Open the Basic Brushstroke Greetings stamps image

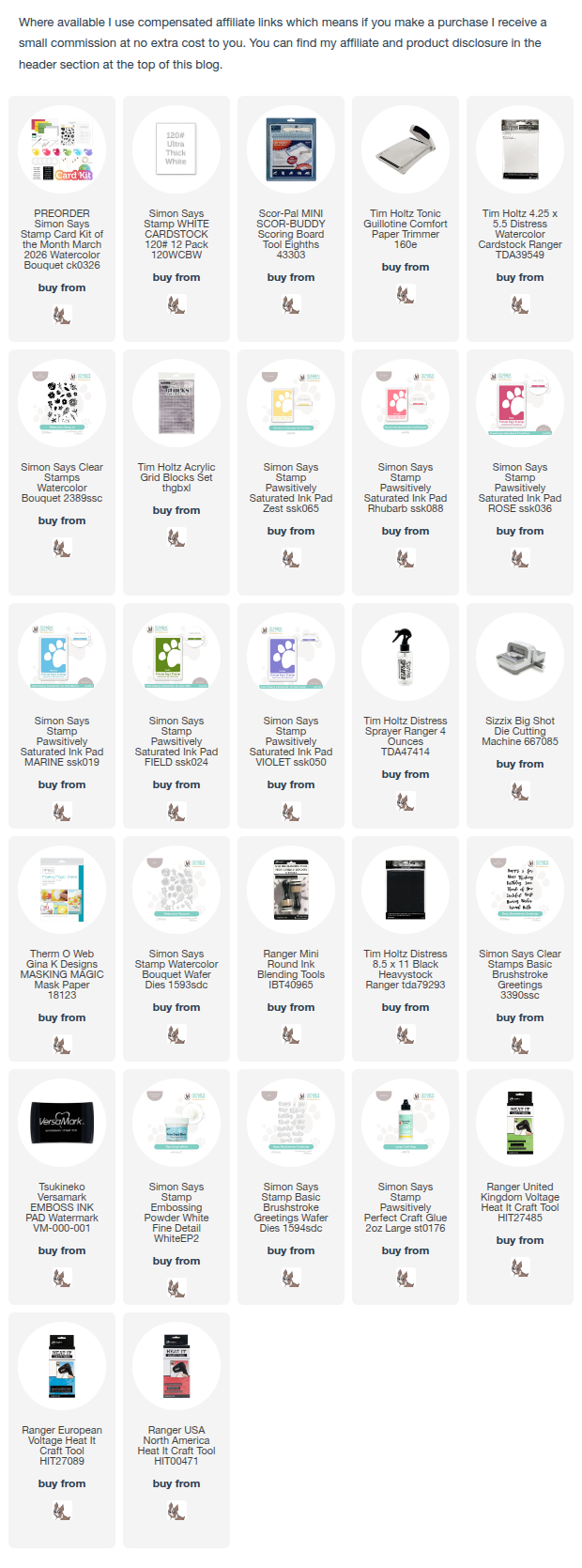click(x=520, y=889)
